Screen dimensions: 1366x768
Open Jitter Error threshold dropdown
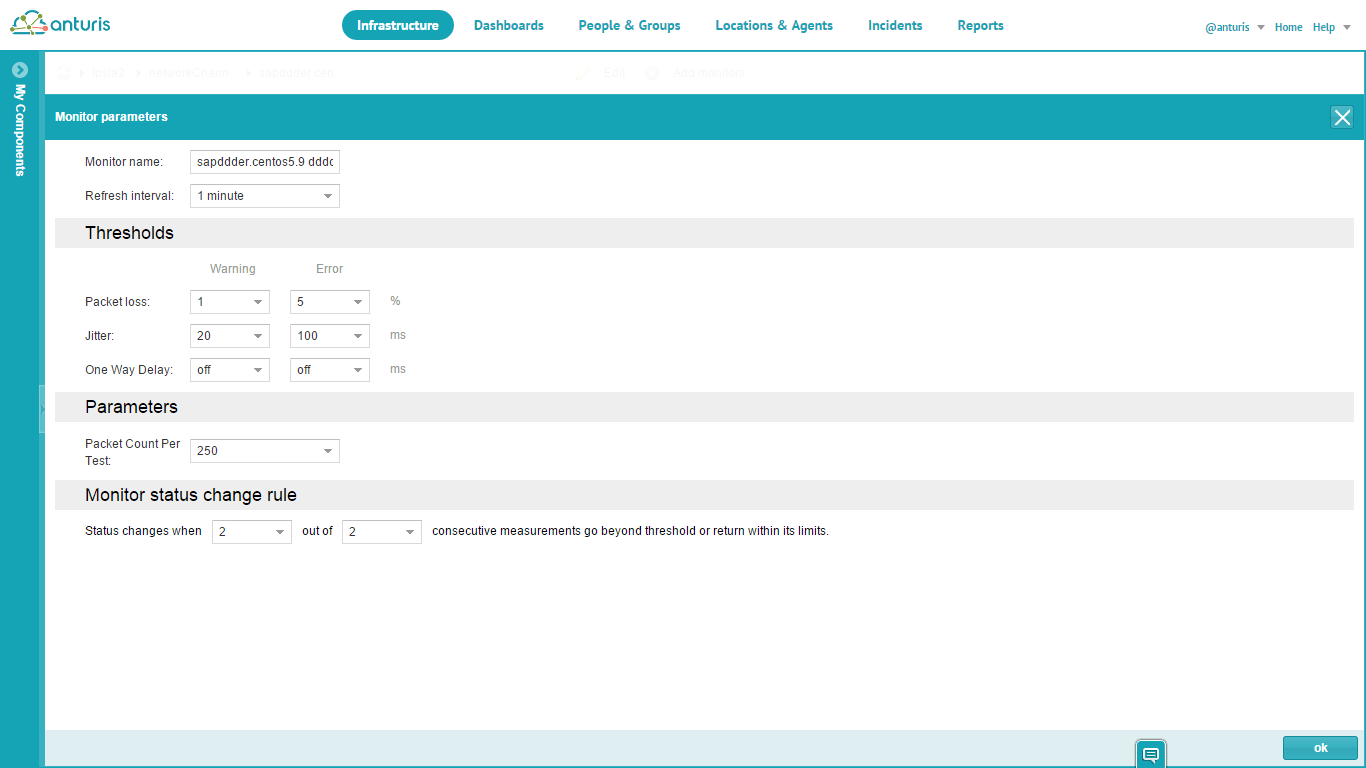click(x=330, y=336)
